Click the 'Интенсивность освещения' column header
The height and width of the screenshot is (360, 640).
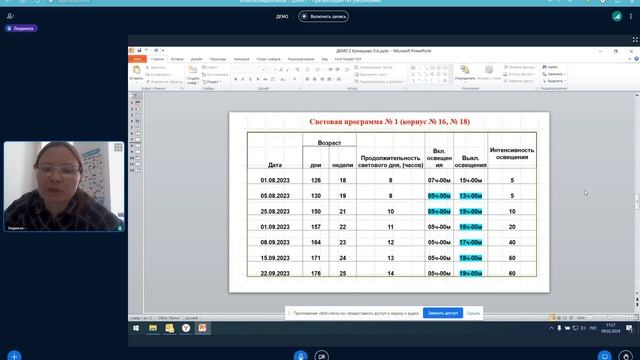pos(512,153)
